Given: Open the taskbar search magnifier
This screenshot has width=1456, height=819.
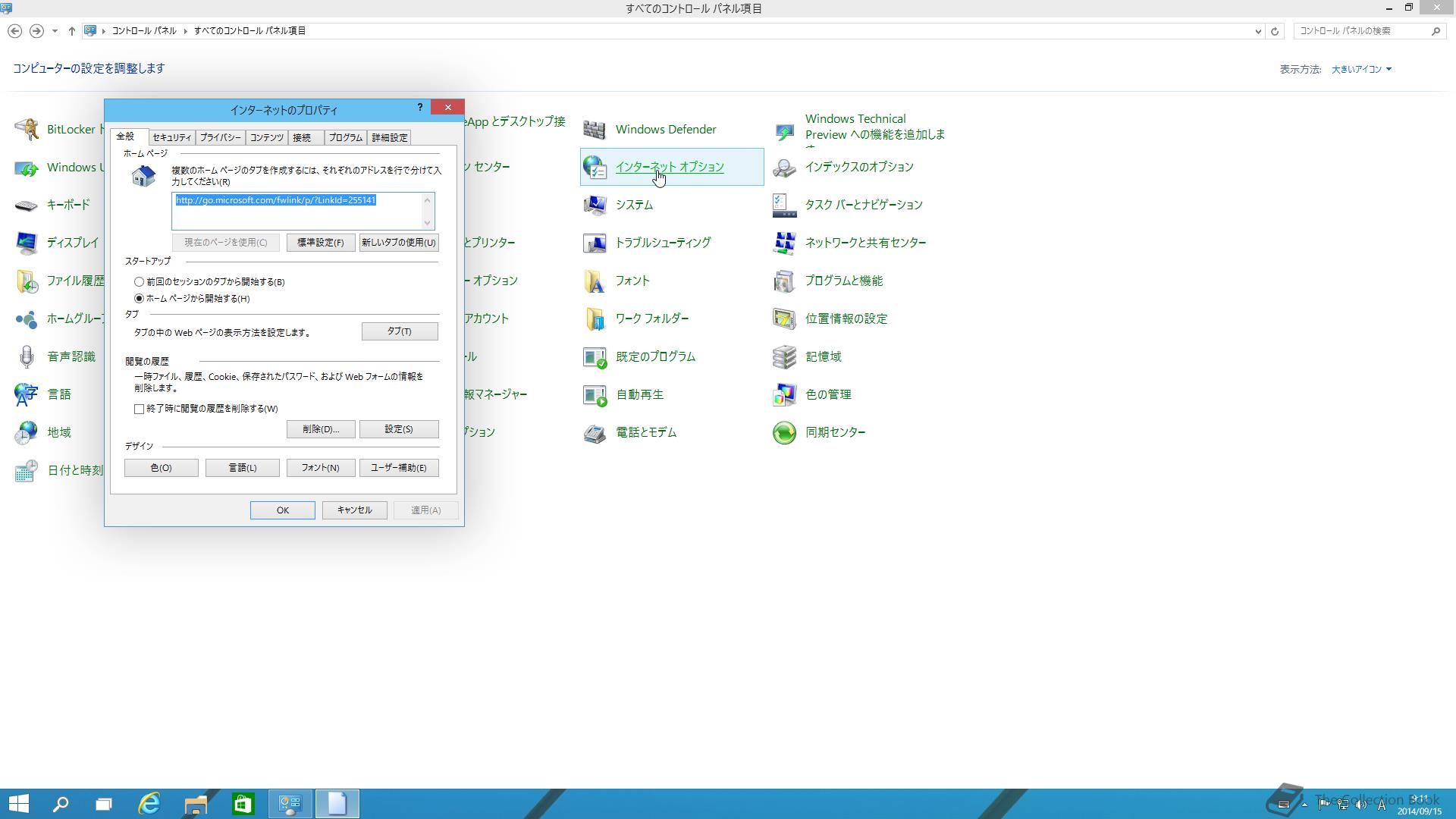Looking at the screenshot, I should coord(60,804).
